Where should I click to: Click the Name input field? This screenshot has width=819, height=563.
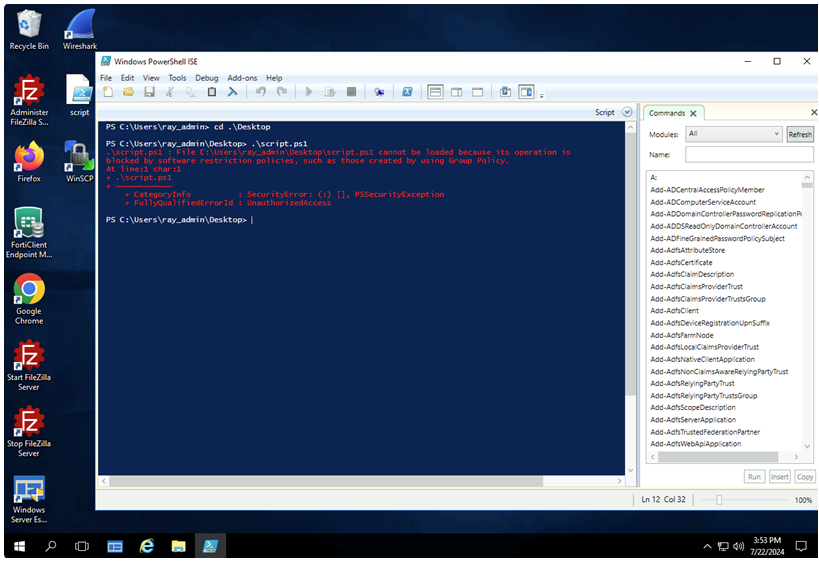point(748,155)
